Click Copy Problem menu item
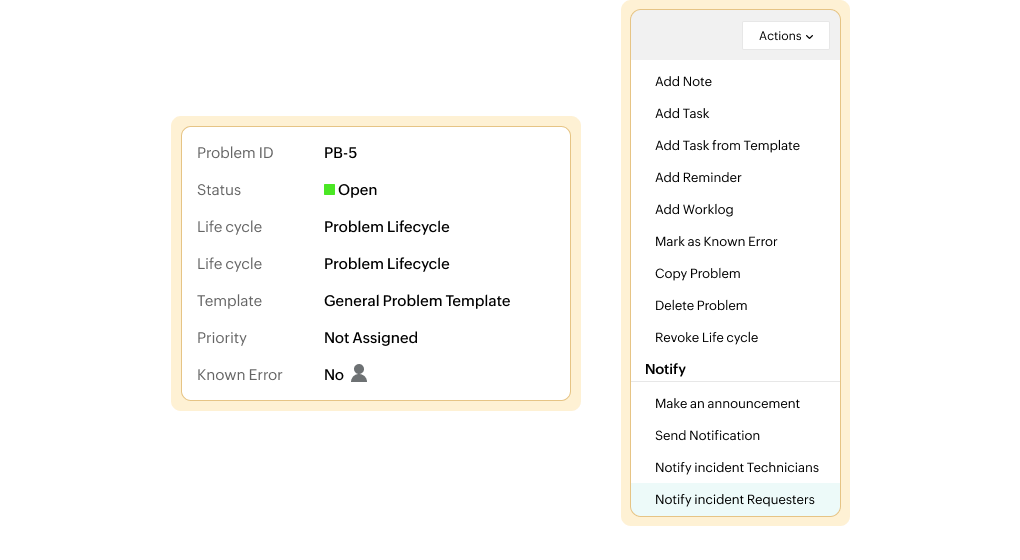1020x560 pixels. click(697, 274)
